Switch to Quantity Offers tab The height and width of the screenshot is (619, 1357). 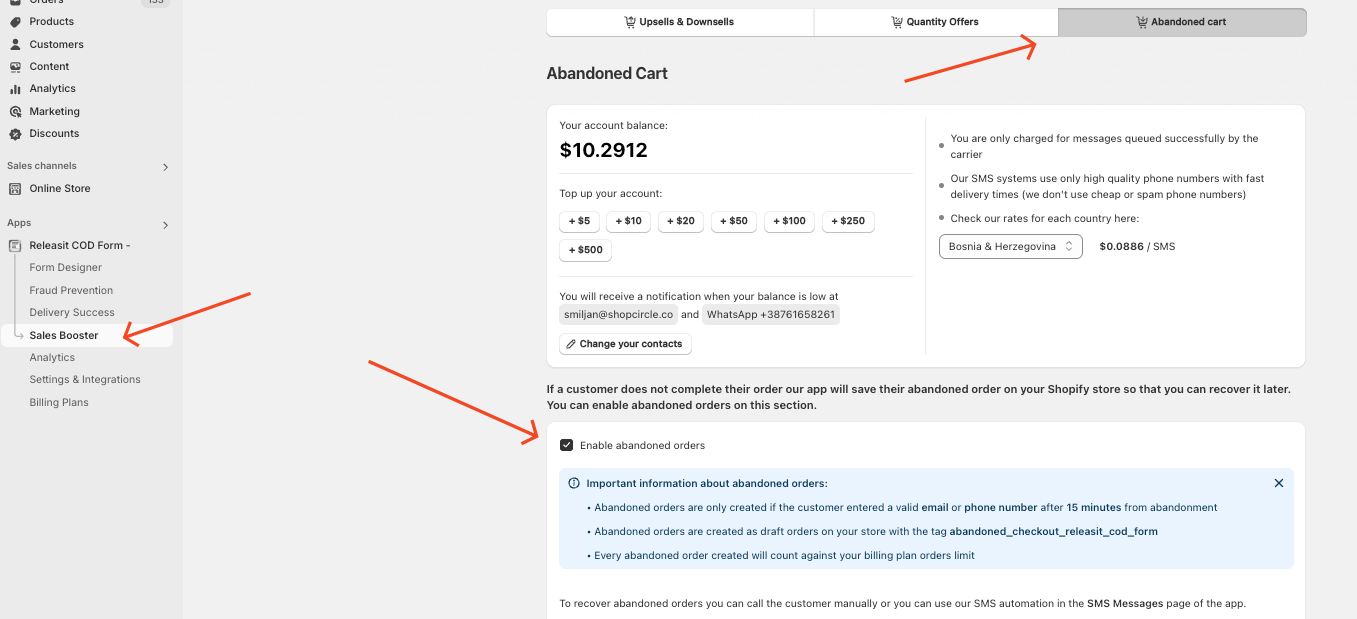[x=936, y=22]
